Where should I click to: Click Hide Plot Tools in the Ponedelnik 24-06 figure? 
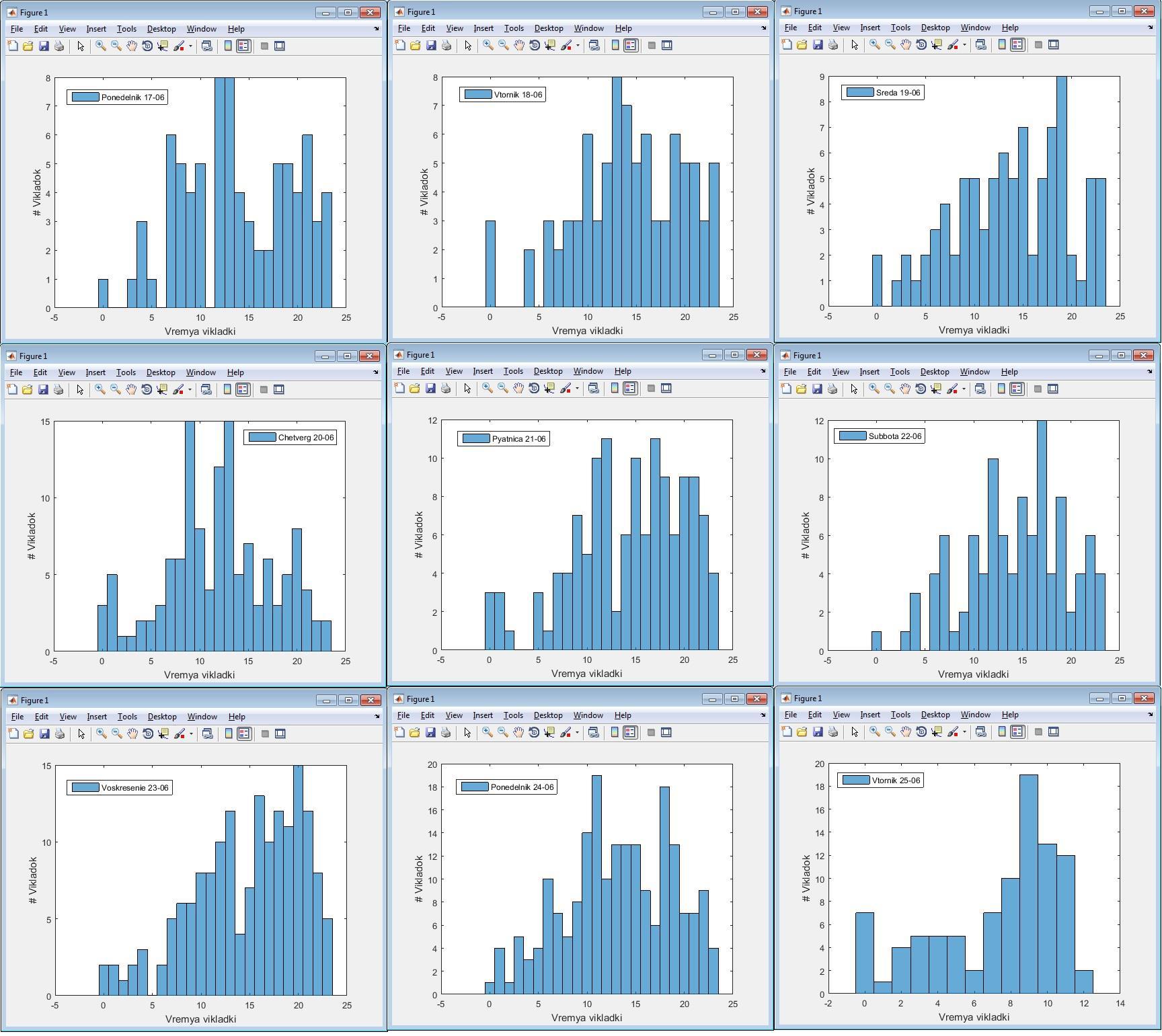651,733
